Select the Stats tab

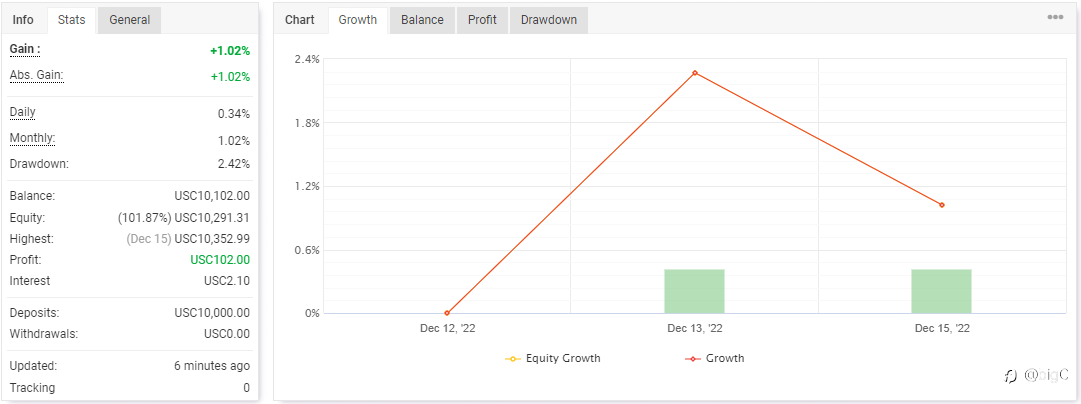click(71, 20)
